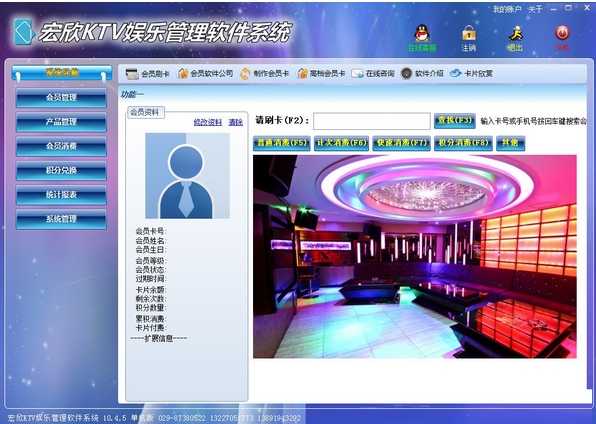This screenshot has height=424, width=596.
Task: Focus the 请刷卡 card number input field
Action: coord(372,121)
